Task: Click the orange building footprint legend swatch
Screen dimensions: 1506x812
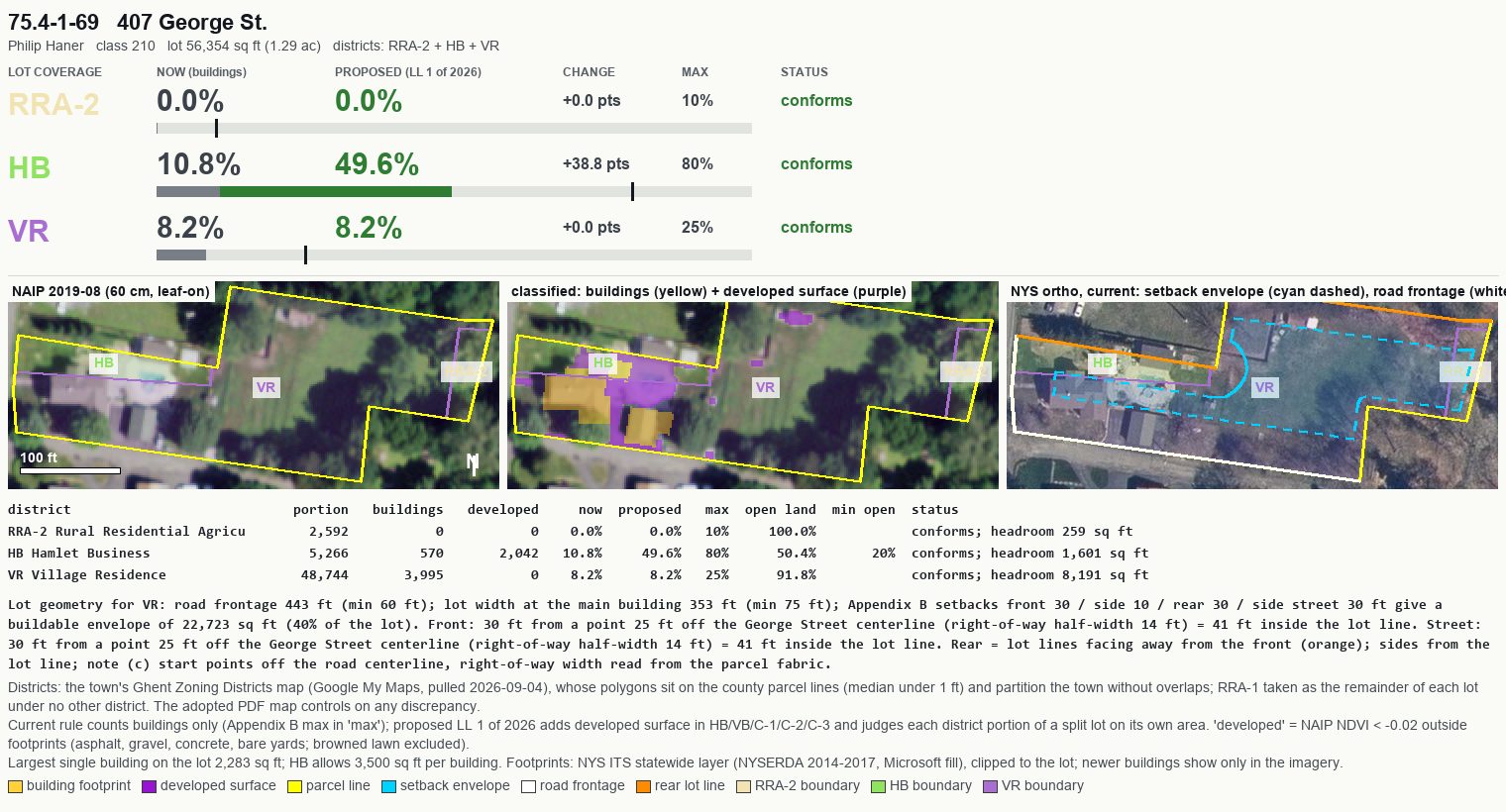Action: 15,786
